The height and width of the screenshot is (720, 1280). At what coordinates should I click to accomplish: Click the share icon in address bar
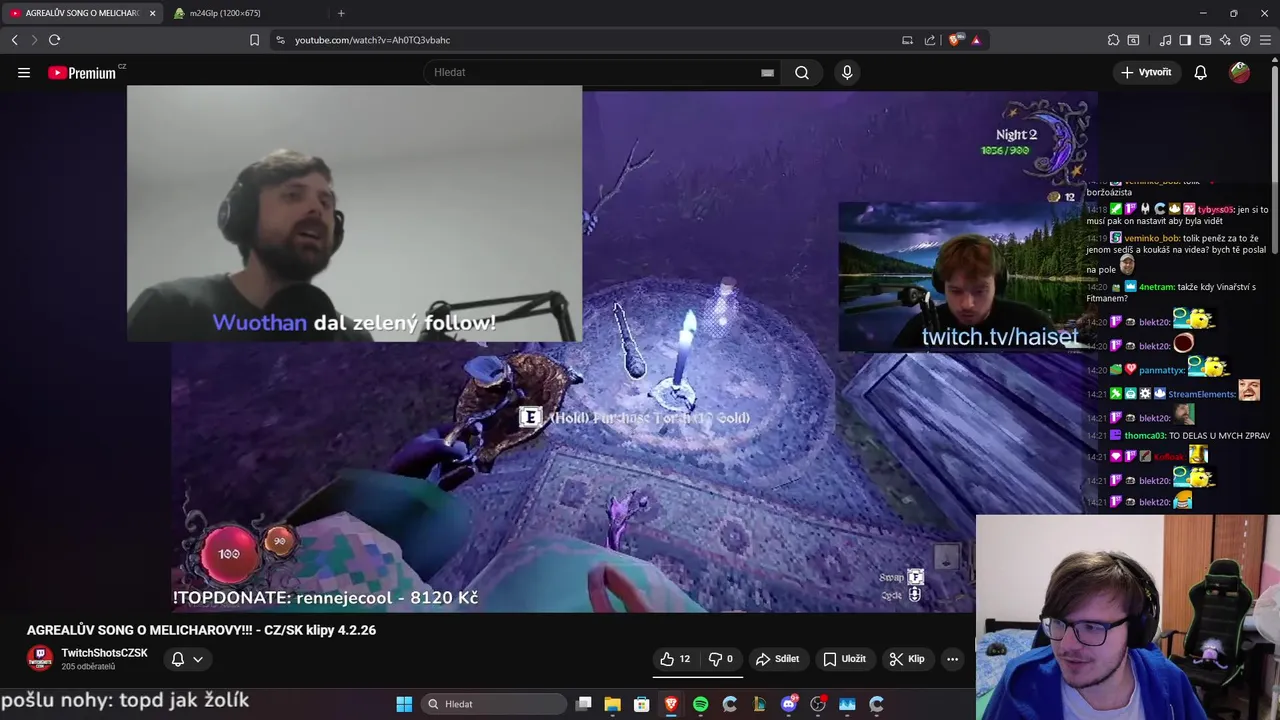(x=930, y=40)
